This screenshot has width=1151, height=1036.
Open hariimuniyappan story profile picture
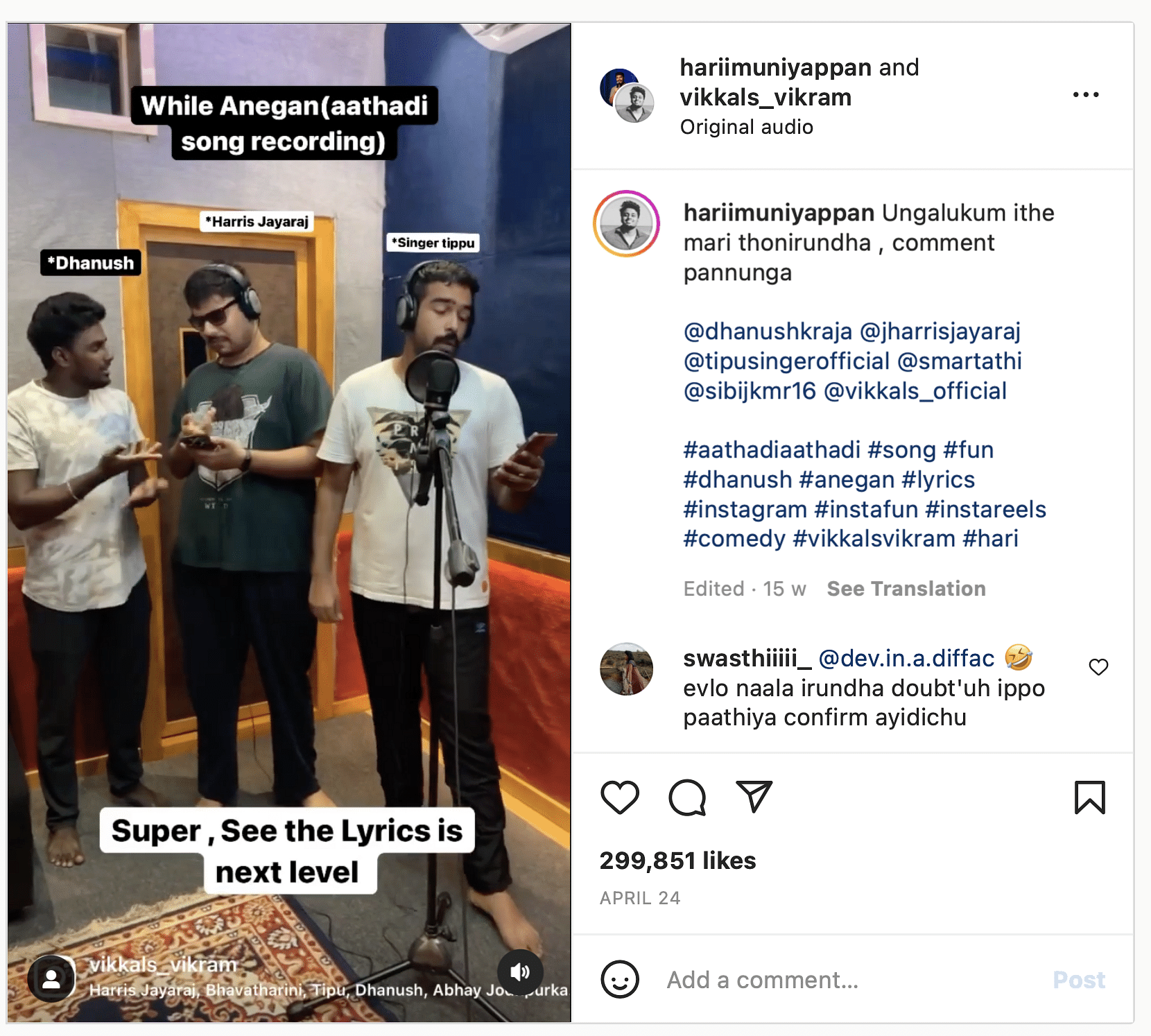coord(626,224)
